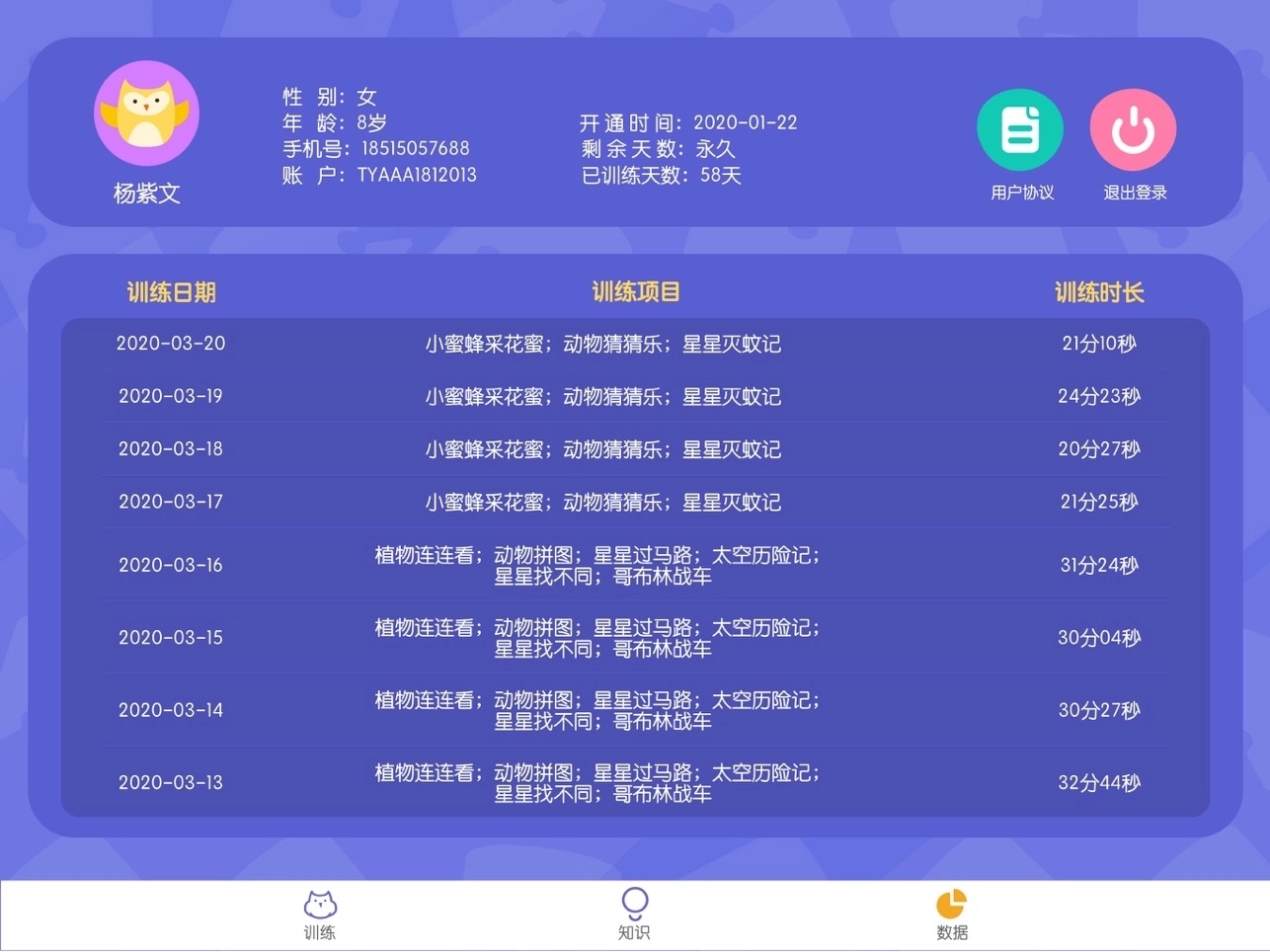Viewport: 1270px width, 952px height.
Task: Click the 训练日期 column header
Action: [x=173, y=292]
